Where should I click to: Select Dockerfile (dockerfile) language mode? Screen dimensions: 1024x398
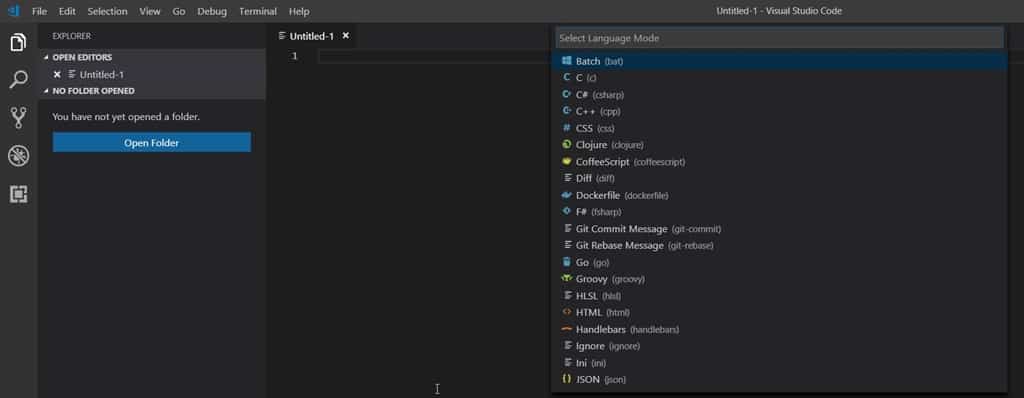pyautogui.click(x=778, y=195)
